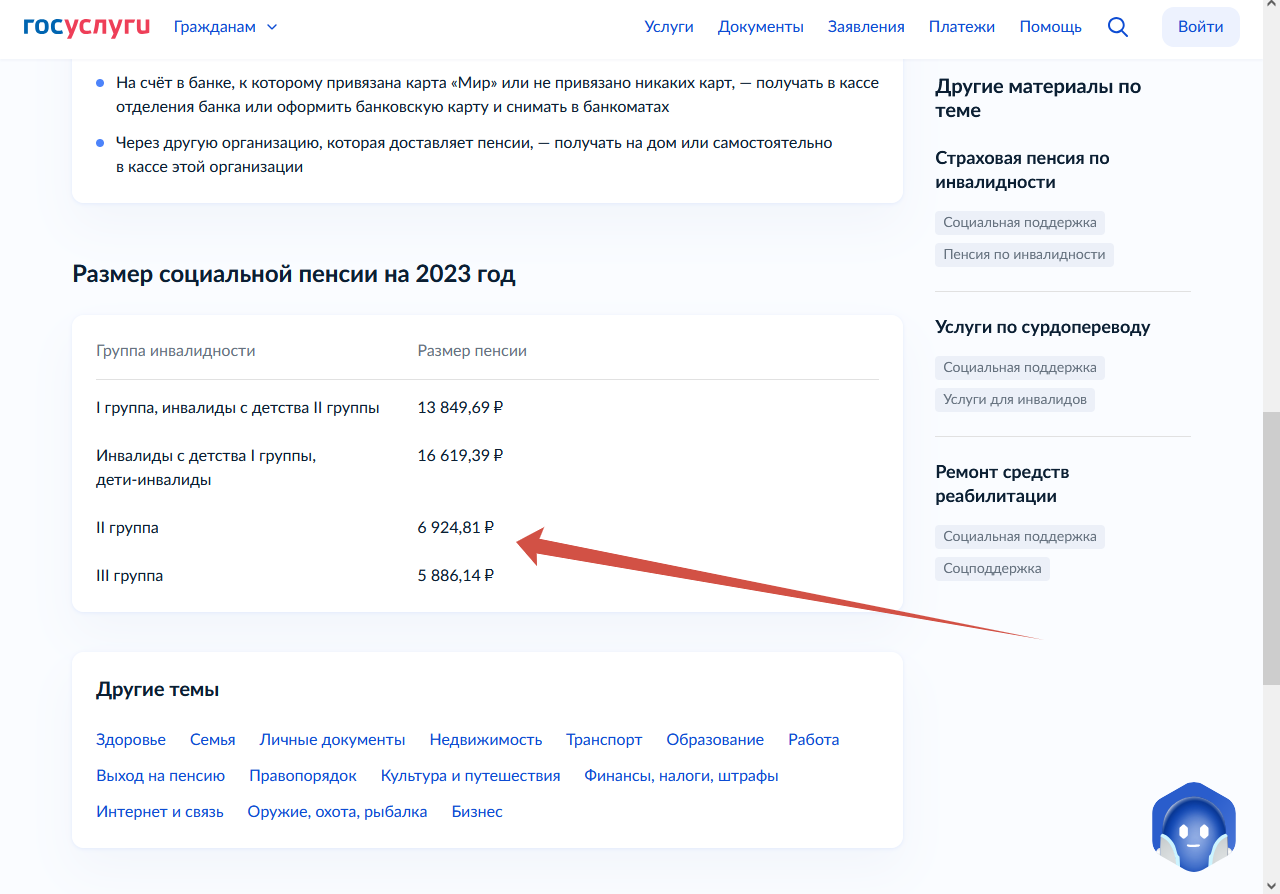Click the Услуги для инвалидов tag
This screenshot has width=1280, height=894.
(x=1014, y=400)
